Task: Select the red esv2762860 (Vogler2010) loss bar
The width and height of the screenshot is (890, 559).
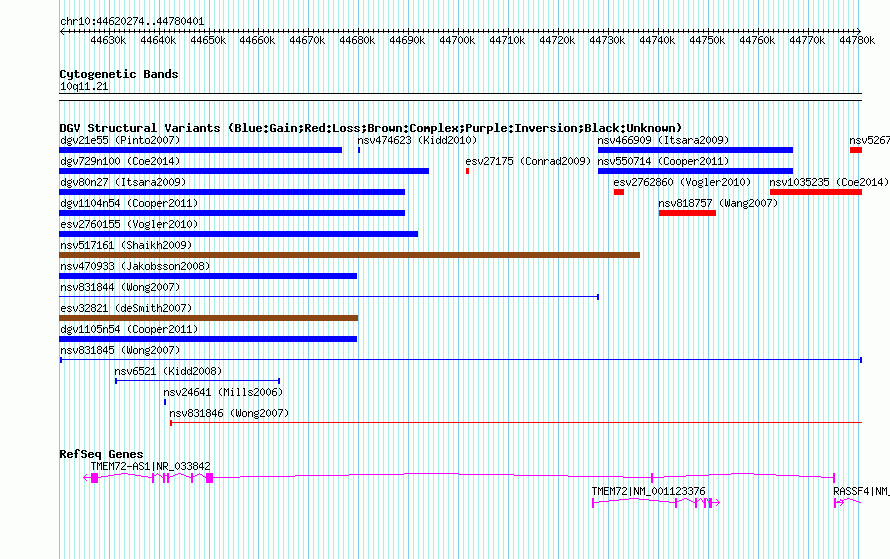Action: tap(619, 192)
